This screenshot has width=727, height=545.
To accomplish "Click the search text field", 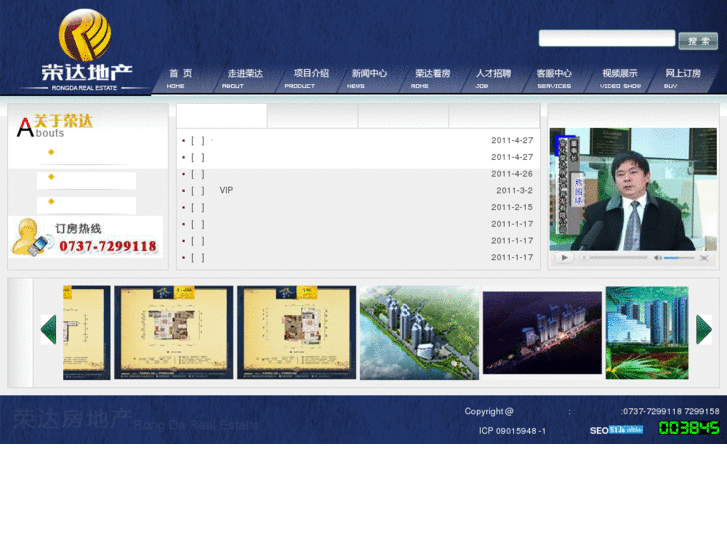I will (606, 38).
